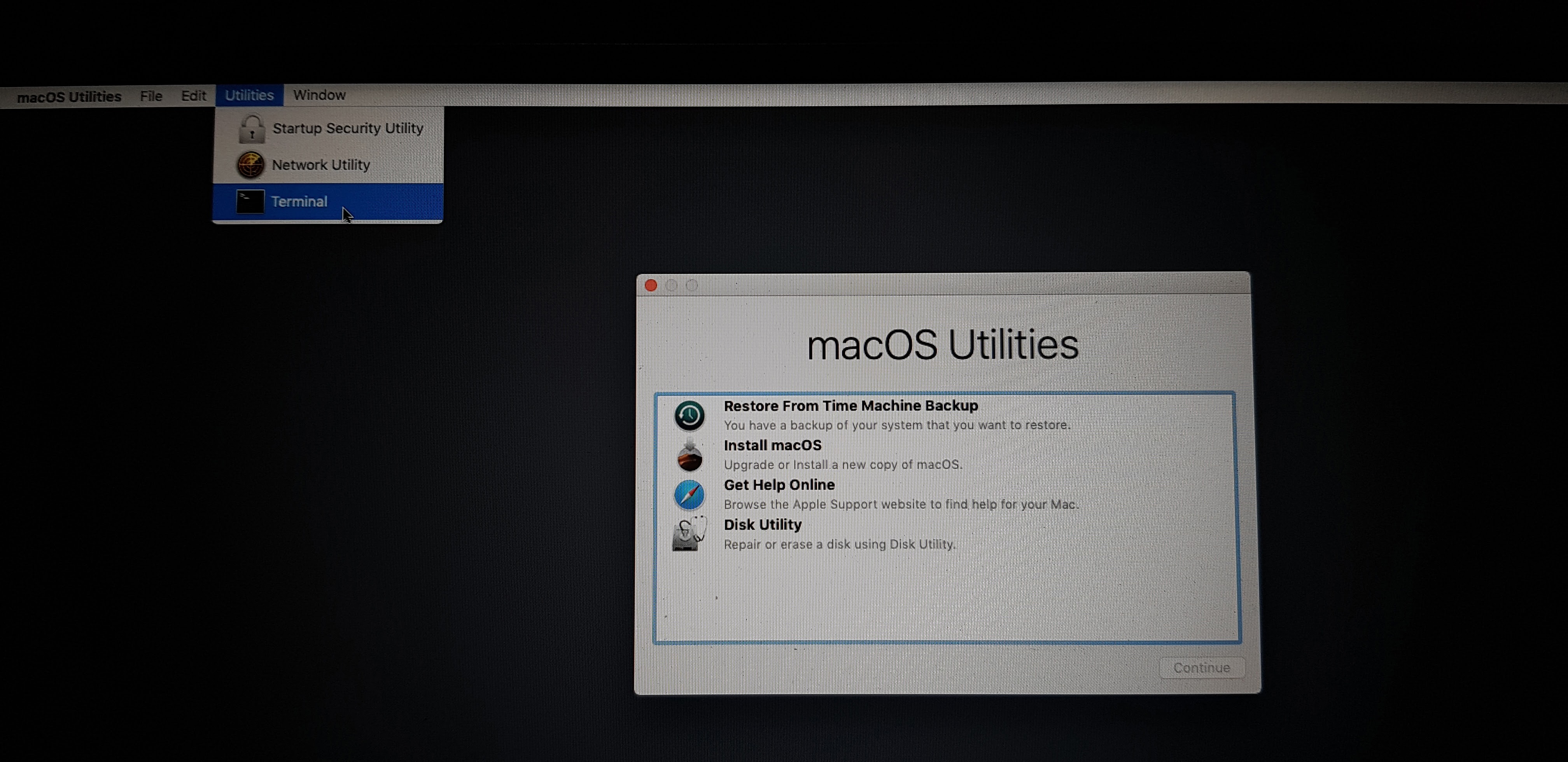This screenshot has height=762, width=1568.
Task: Choose Network Utility from the dropdown
Action: (x=329, y=164)
